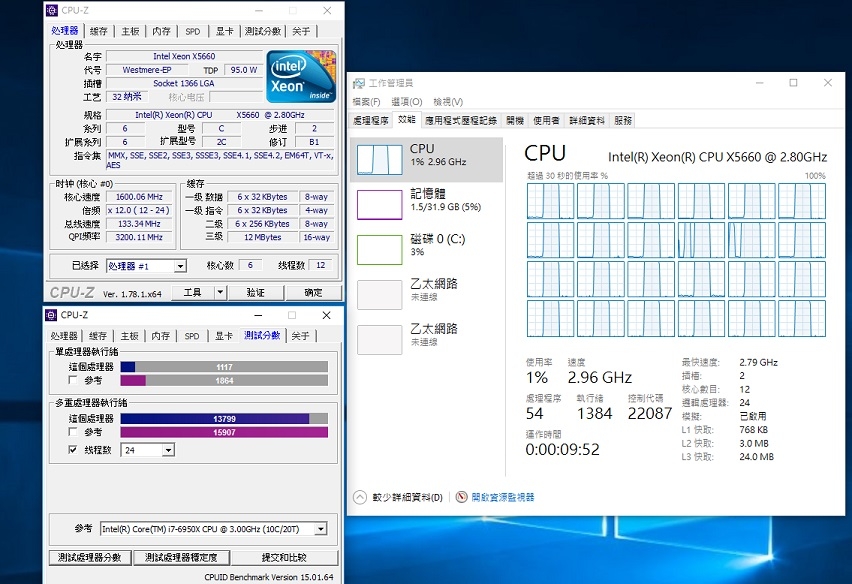This screenshot has width=852, height=584.
Task: Uncheck the 线程数 checkbox
Action: click(x=72, y=451)
